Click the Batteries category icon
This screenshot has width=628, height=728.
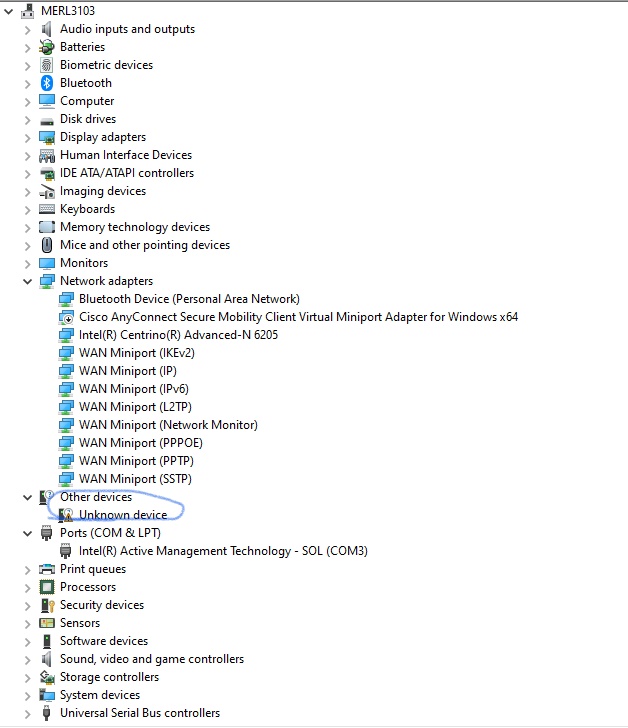[x=46, y=47]
